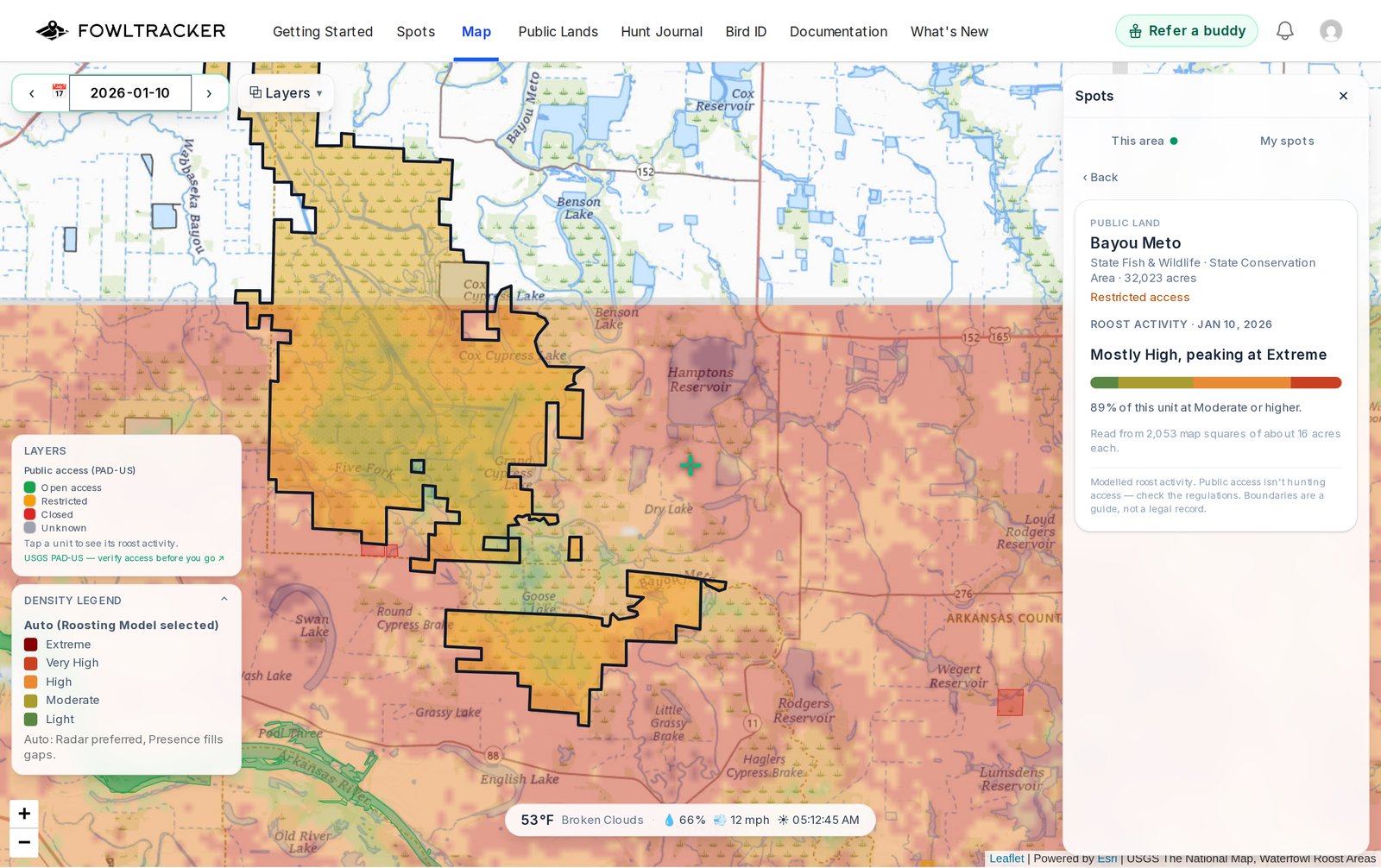1381x868 pixels.
Task: Click the gift icon in Refer a buddy
Action: 1135,31
